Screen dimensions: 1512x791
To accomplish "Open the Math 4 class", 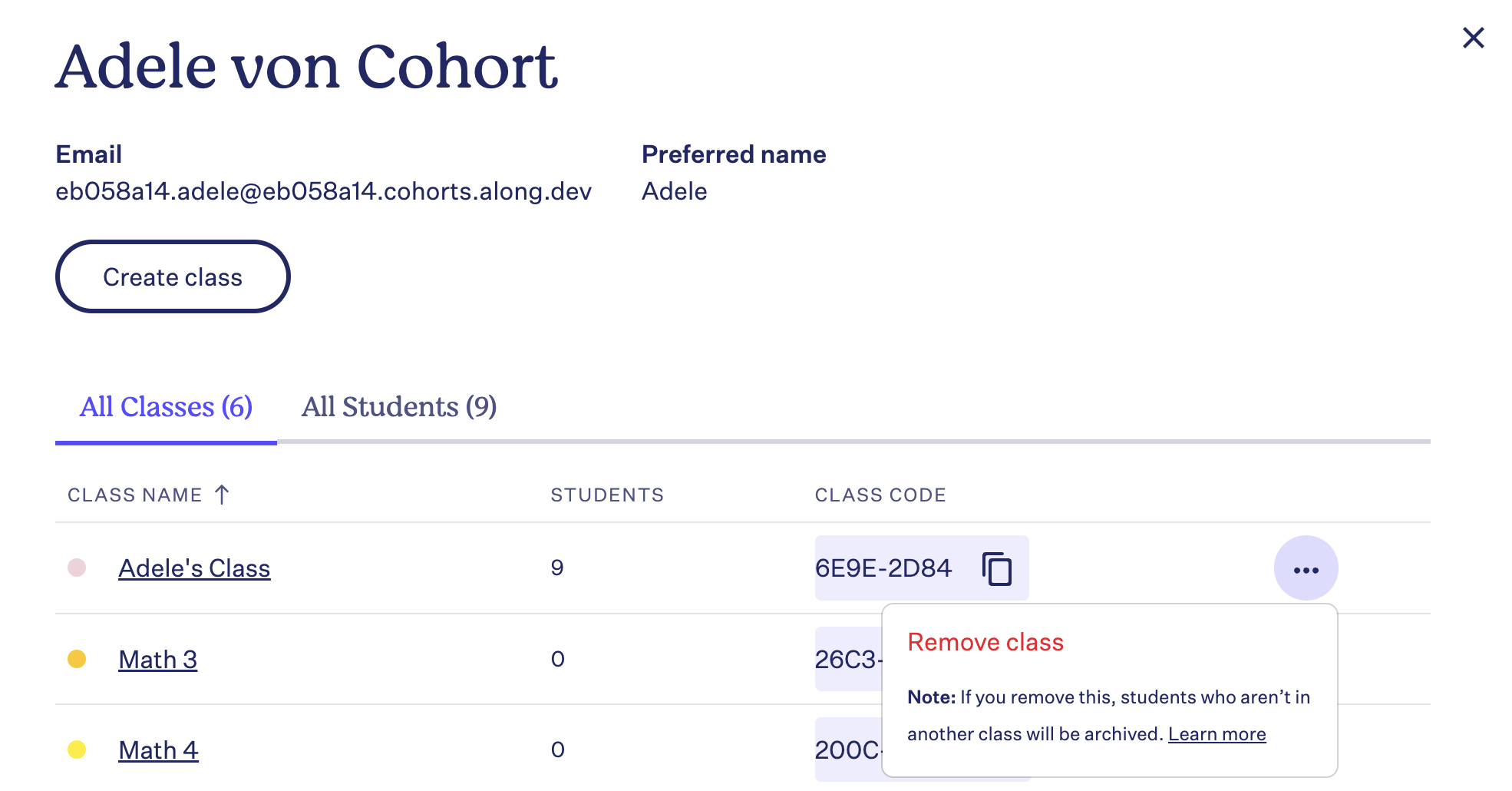I will pos(158,750).
